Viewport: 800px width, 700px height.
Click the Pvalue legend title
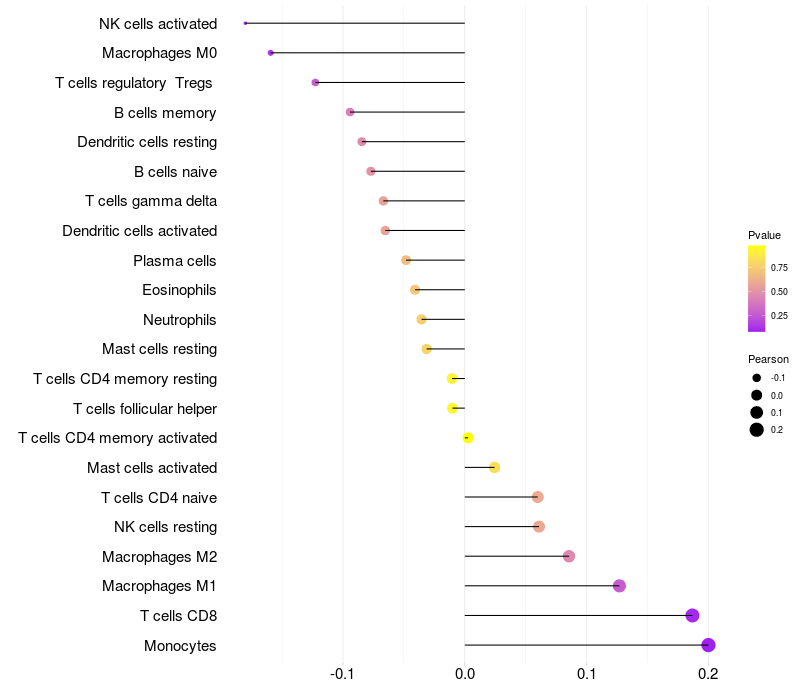tap(764, 235)
